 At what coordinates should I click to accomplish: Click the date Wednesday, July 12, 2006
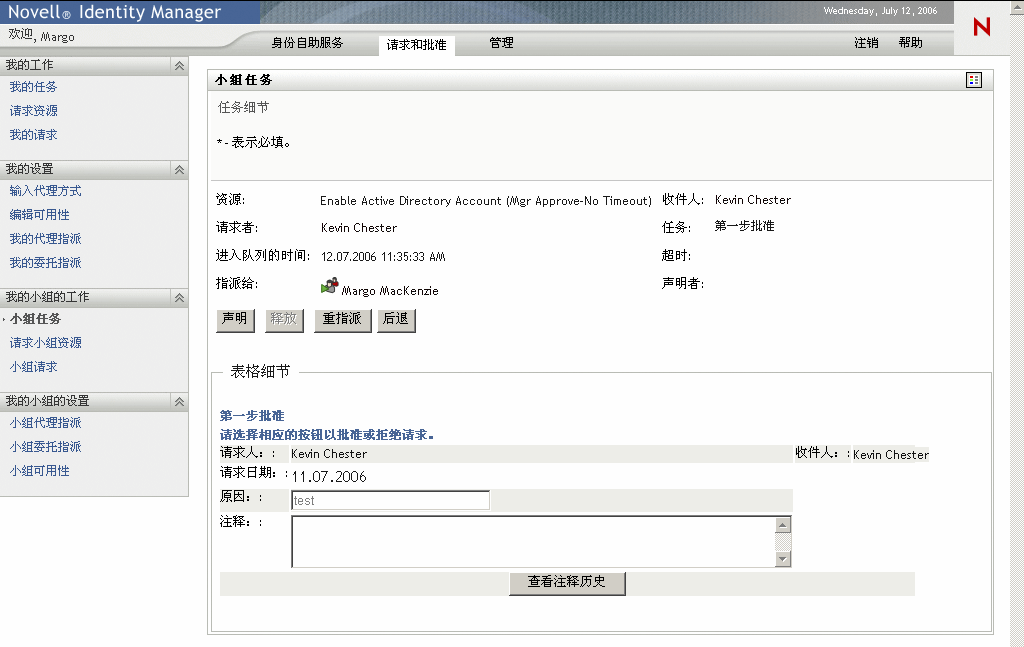(x=880, y=10)
